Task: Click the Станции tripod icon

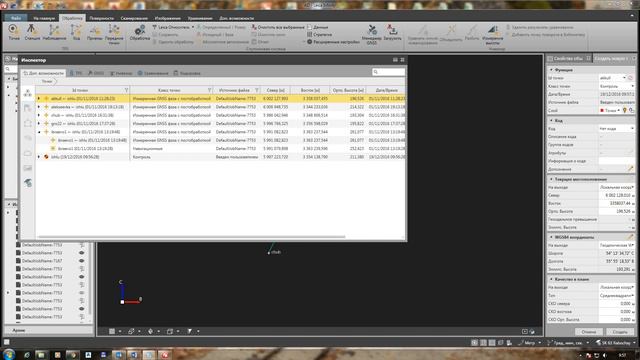Action: tap(32, 32)
